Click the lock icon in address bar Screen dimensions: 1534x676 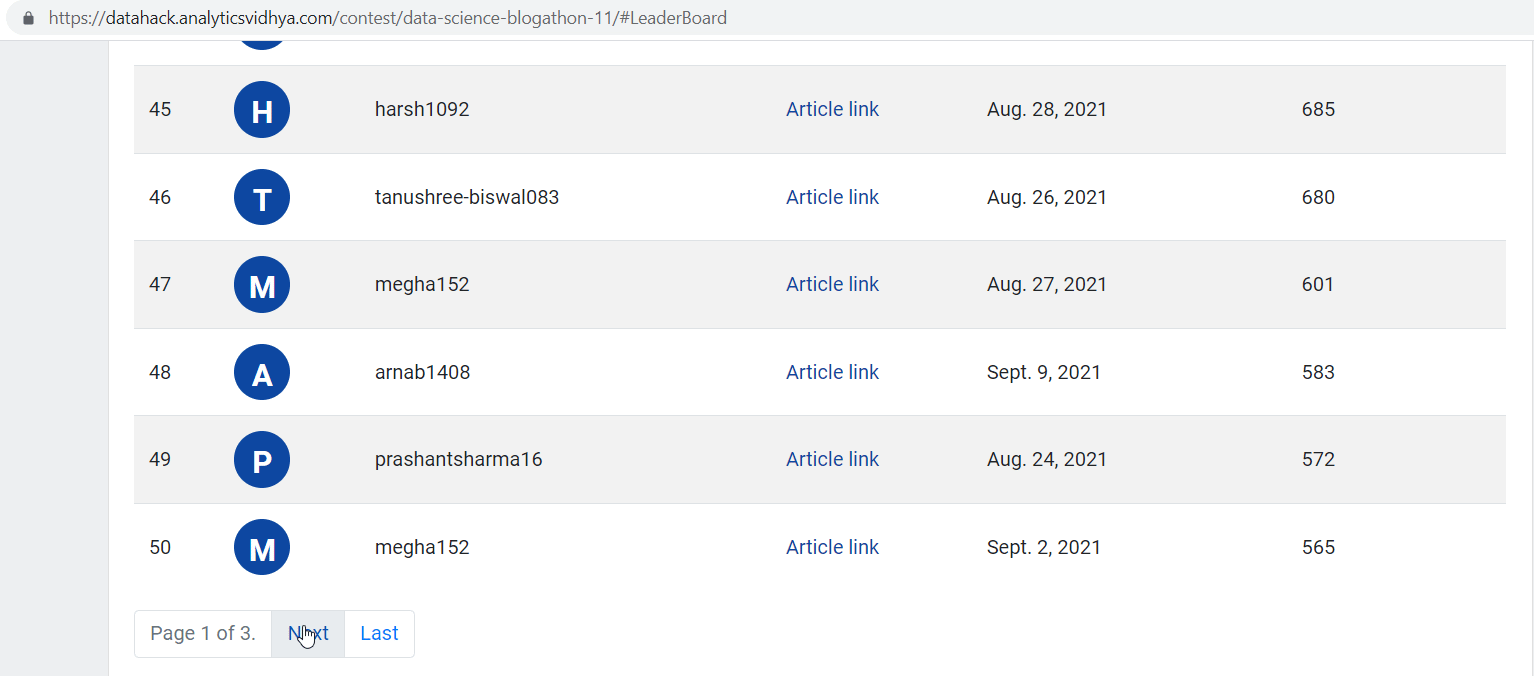[x=28, y=18]
